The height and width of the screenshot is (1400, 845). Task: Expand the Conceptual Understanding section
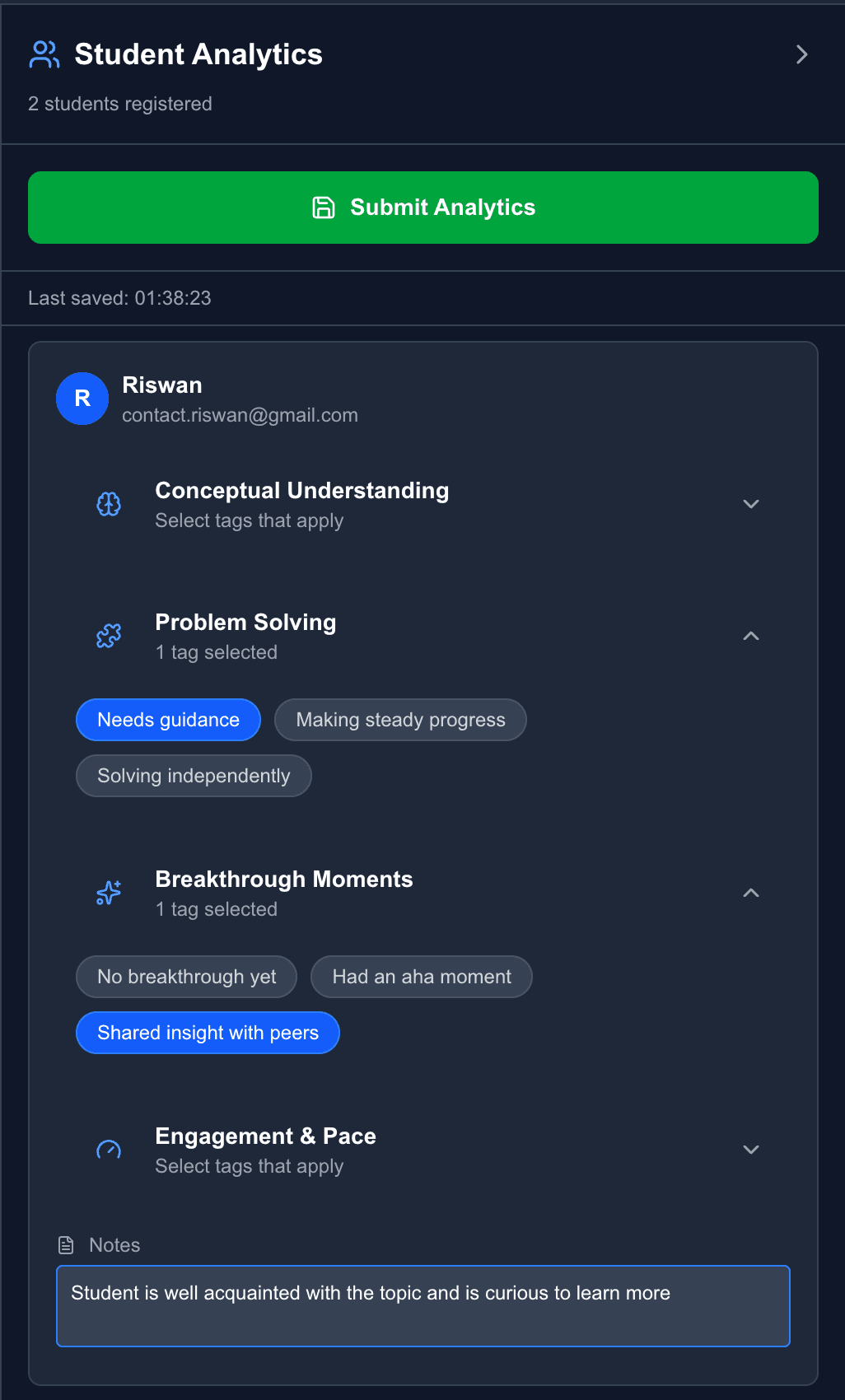point(750,503)
